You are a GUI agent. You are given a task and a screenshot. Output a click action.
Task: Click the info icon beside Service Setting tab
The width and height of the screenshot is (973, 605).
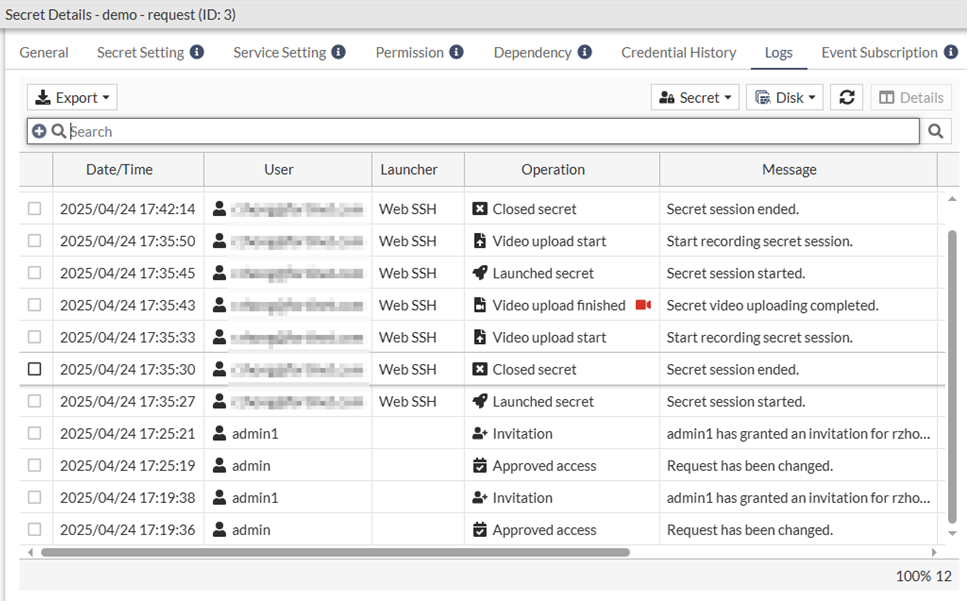tap(339, 52)
